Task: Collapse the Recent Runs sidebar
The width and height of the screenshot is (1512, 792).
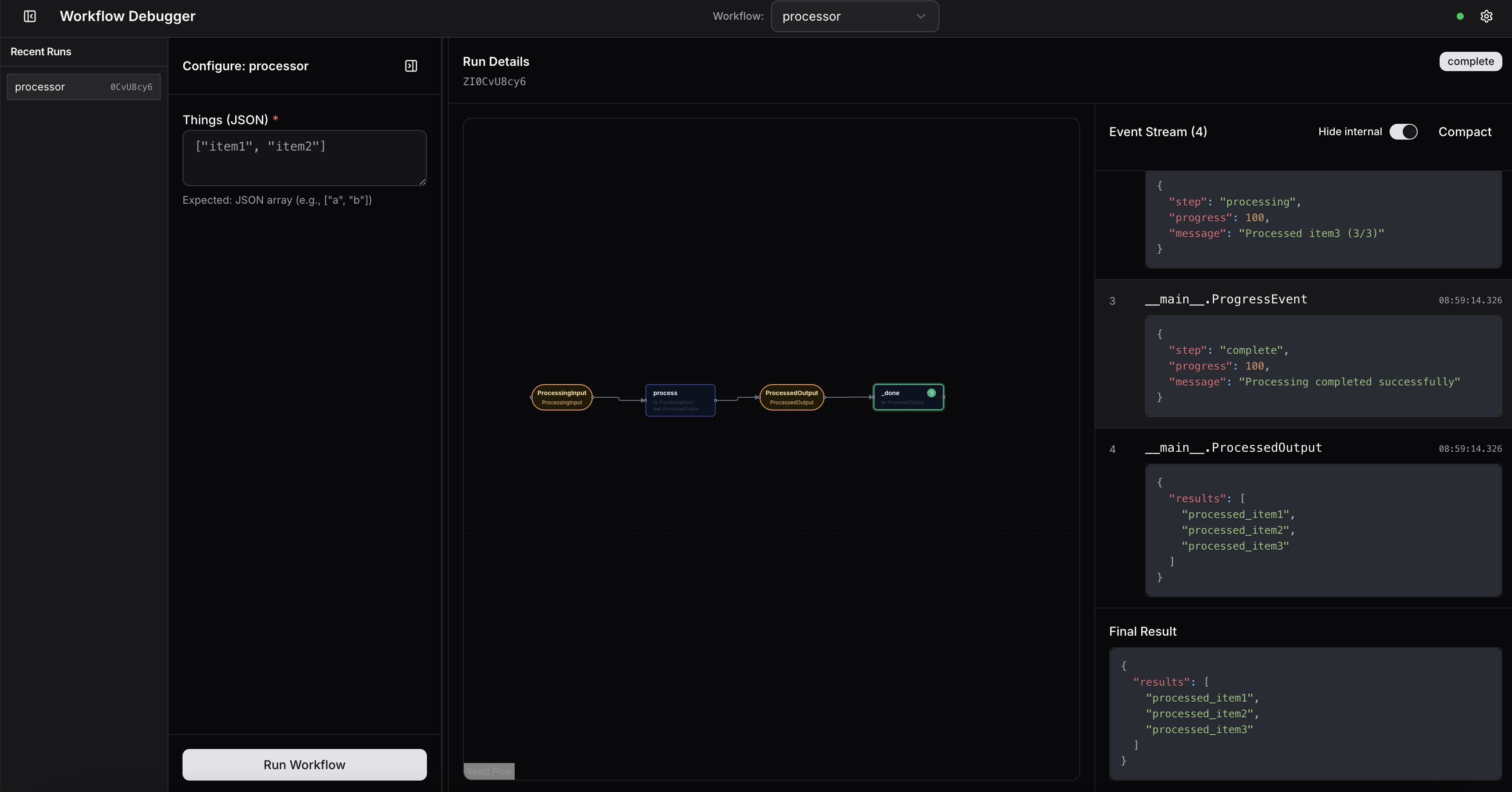Action: (29, 16)
